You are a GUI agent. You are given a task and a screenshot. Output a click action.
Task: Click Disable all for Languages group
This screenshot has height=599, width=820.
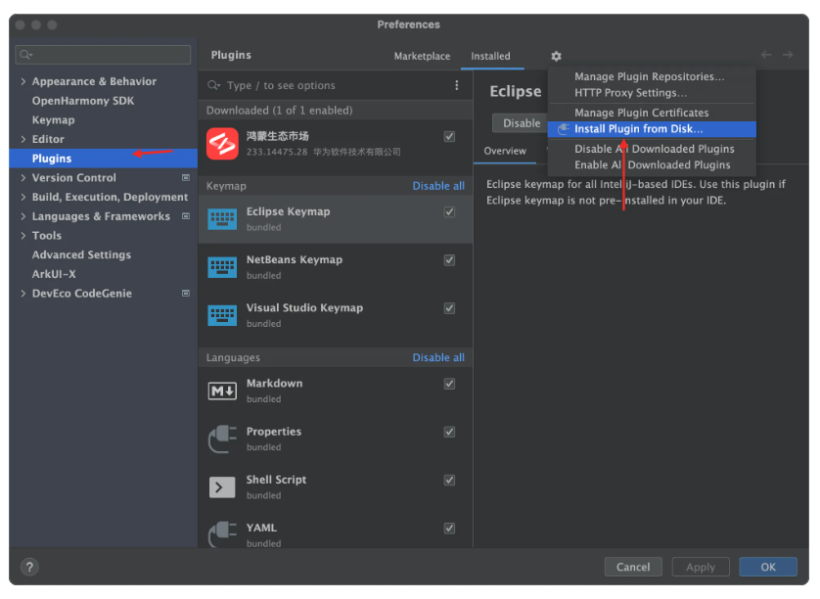[x=438, y=357]
